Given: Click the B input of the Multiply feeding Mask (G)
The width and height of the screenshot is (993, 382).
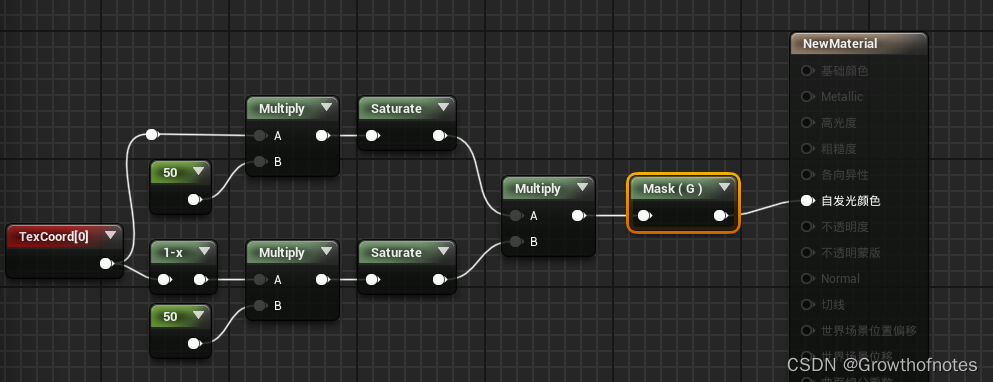Looking at the screenshot, I should (x=516, y=241).
